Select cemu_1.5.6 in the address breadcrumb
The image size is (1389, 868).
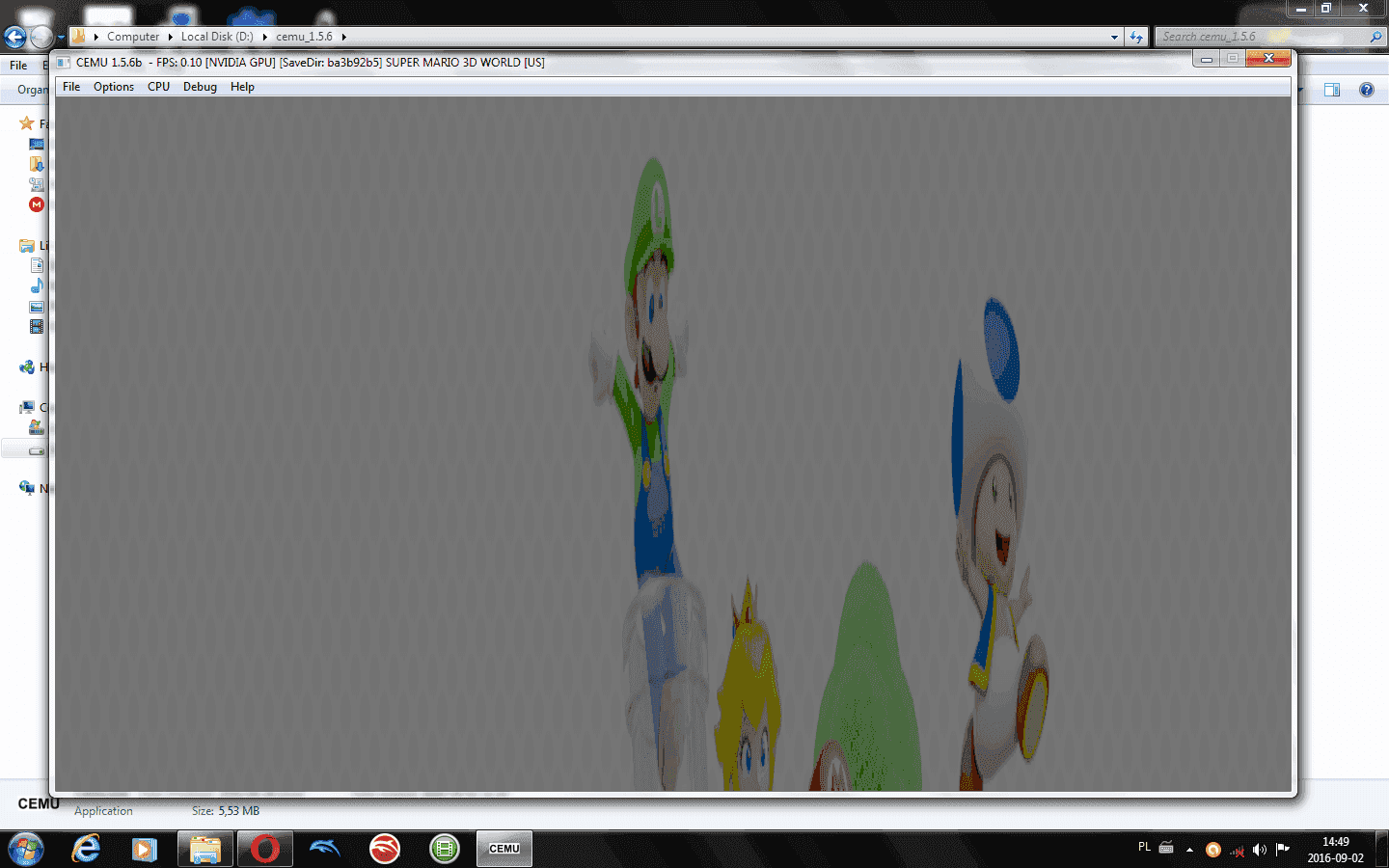click(x=304, y=37)
